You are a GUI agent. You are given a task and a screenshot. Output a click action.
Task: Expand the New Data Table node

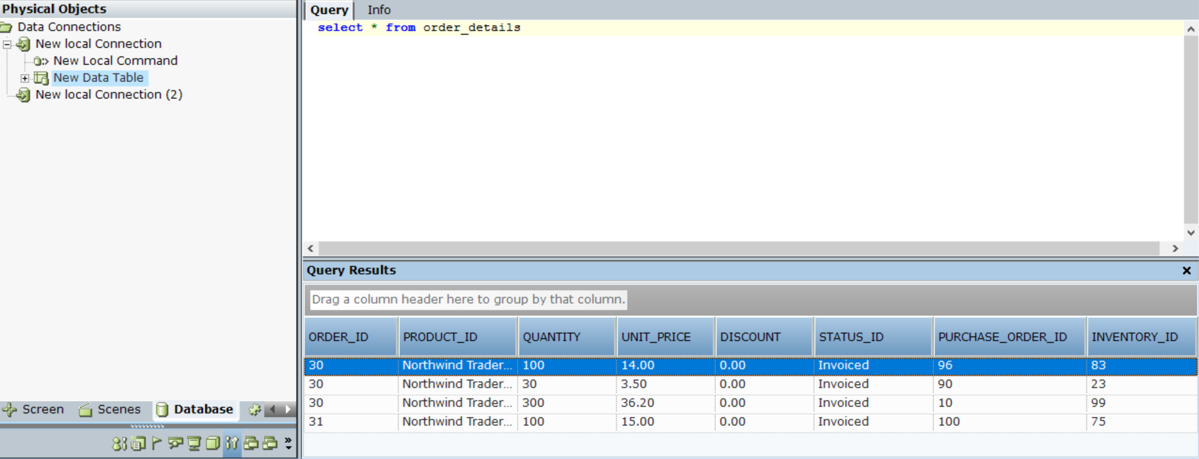tap(25, 78)
